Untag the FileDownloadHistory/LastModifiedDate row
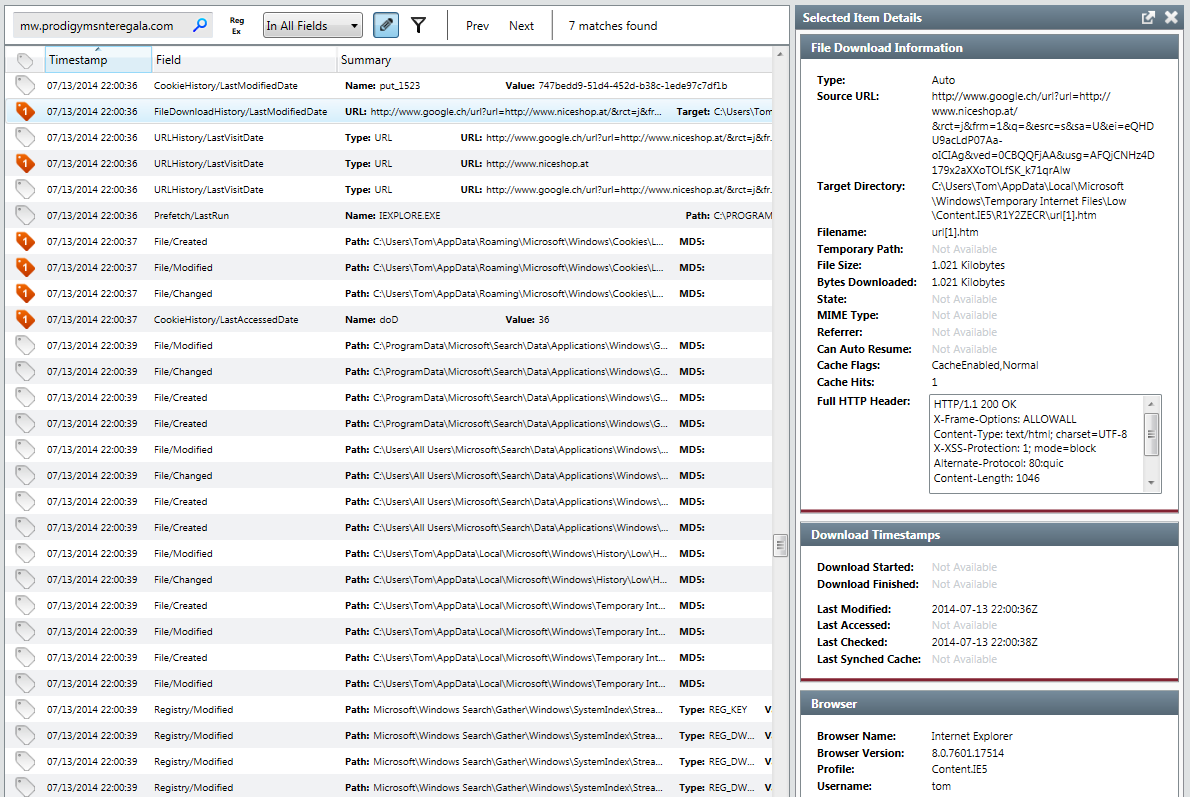1190x797 pixels. (x=25, y=112)
